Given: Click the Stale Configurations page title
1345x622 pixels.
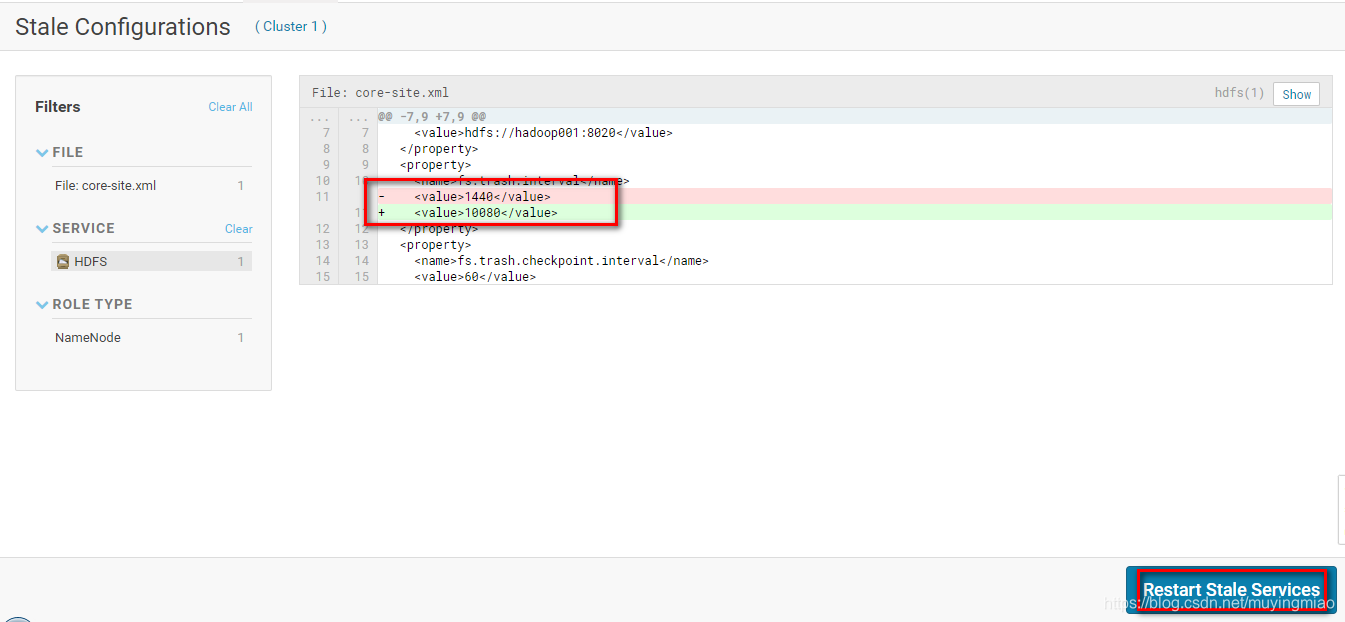Looking at the screenshot, I should tap(123, 27).
